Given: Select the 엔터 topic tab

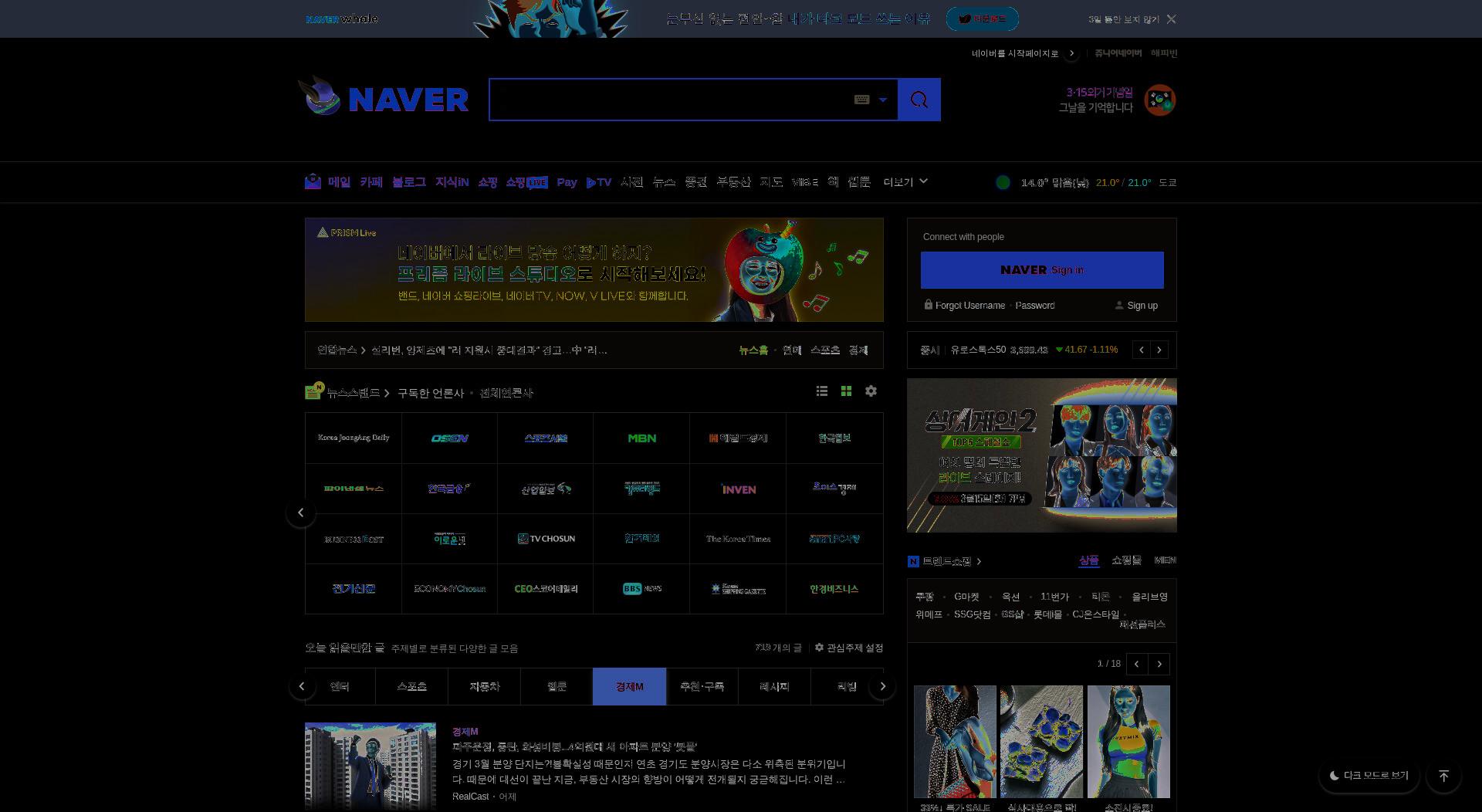Looking at the screenshot, I should click(x=340, y=686).
